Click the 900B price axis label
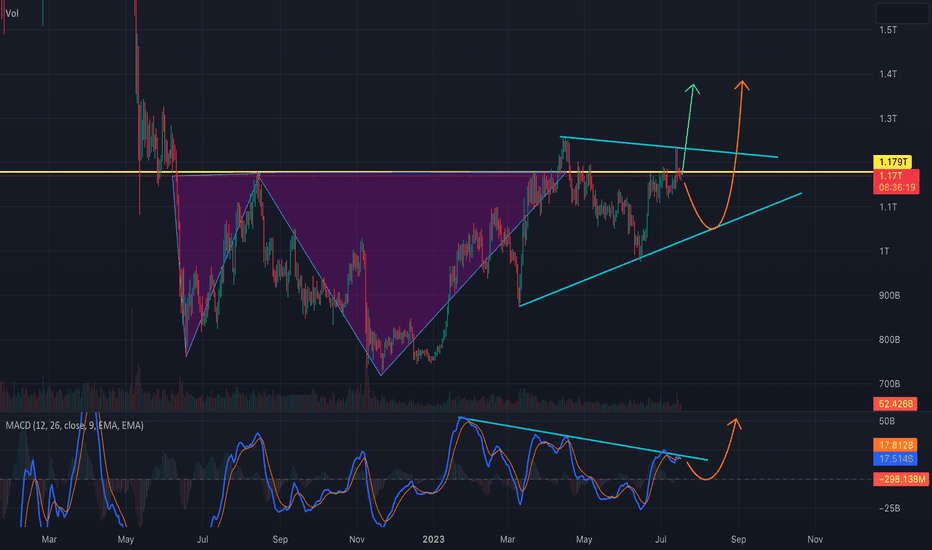 [x=889, y=296]
